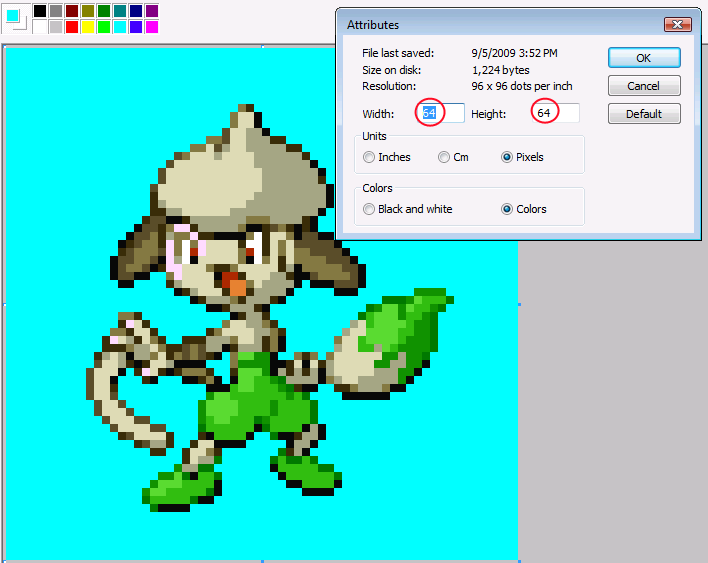Image resolution: width=708 pixels, height=563 pixels.
Task: Click the Cancel button
Action: pos(644,86)
